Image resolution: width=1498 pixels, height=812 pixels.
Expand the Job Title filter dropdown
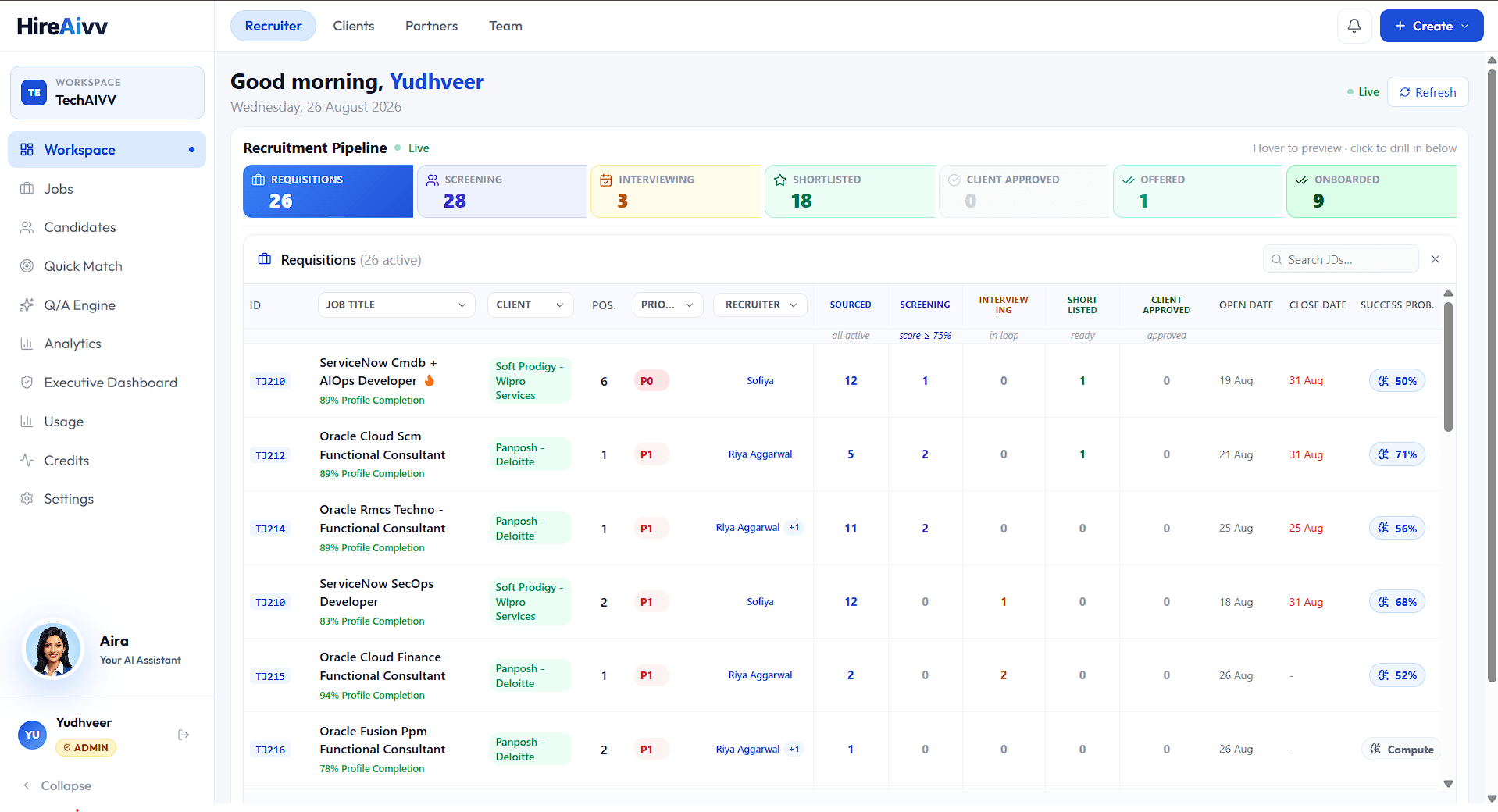point(396,304)
